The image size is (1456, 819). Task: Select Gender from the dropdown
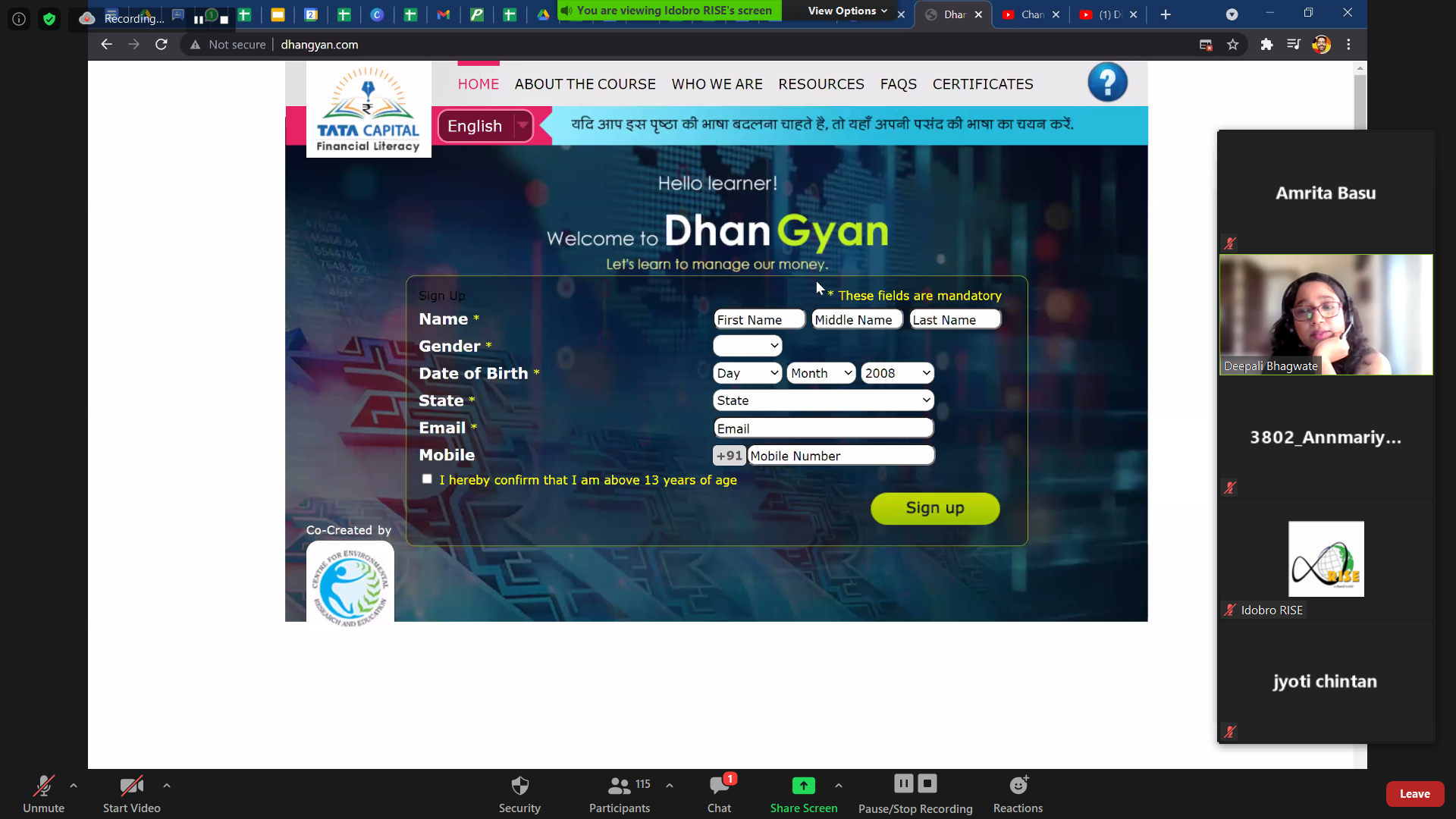coord(747,345)
